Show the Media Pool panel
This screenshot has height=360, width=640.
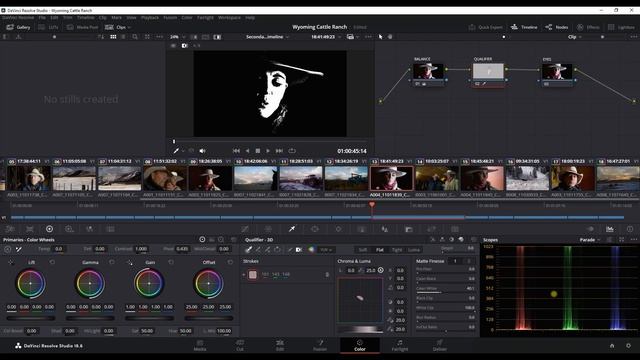(83, 27)
